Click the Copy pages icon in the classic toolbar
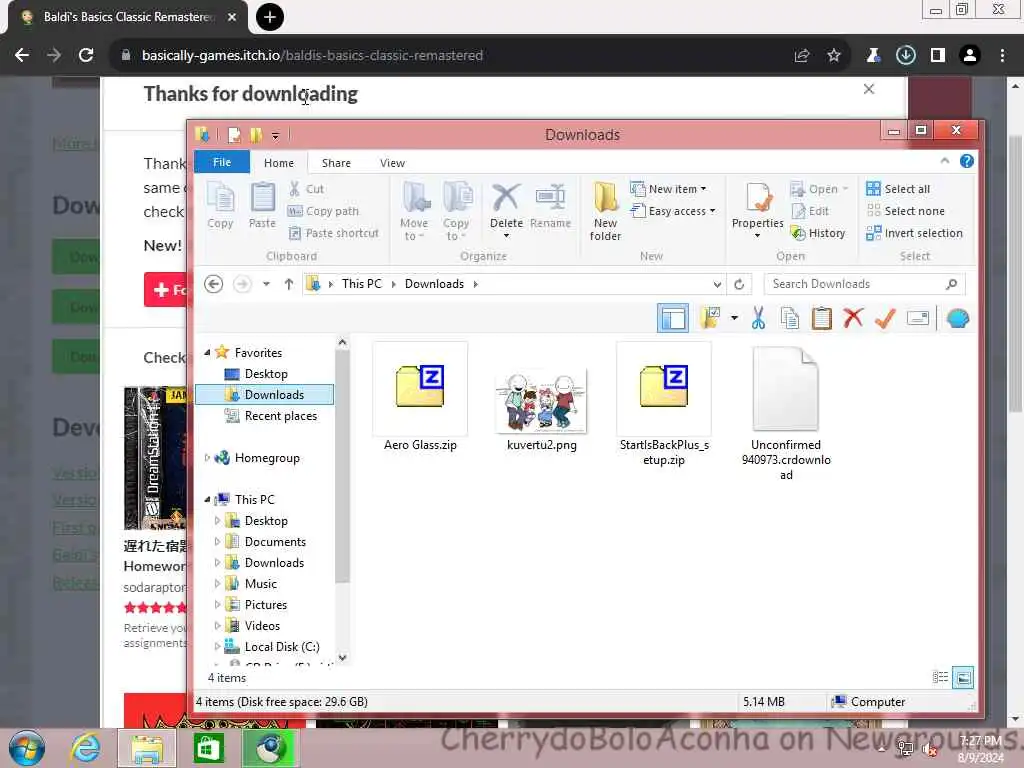Viewport: 1024px width, 768px height. click(790, 319)
